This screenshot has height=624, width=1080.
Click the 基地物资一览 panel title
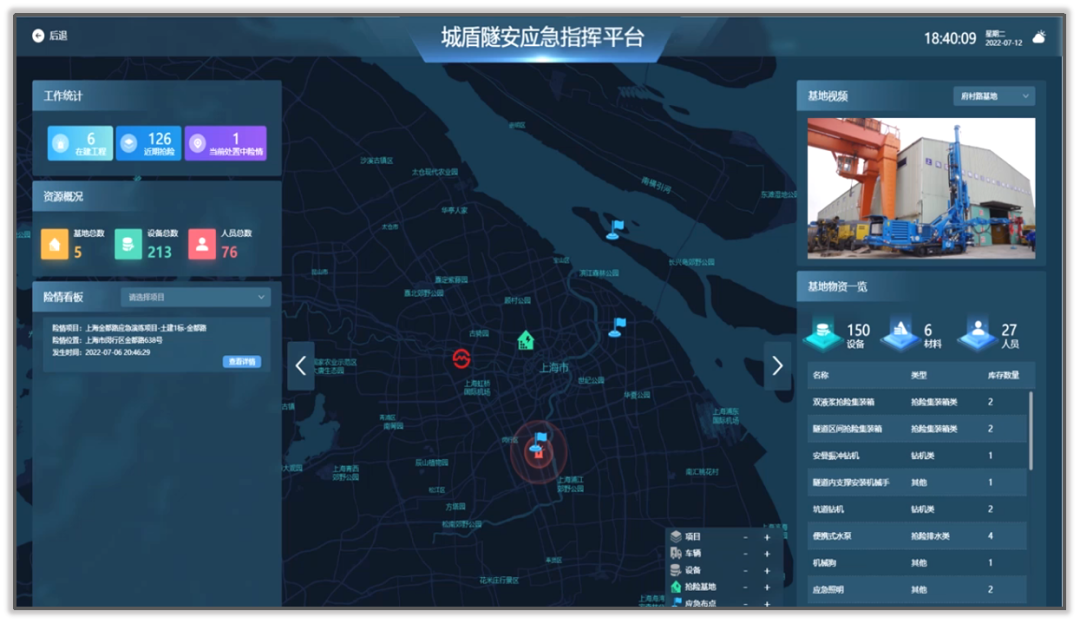click(x=837, y=287)
